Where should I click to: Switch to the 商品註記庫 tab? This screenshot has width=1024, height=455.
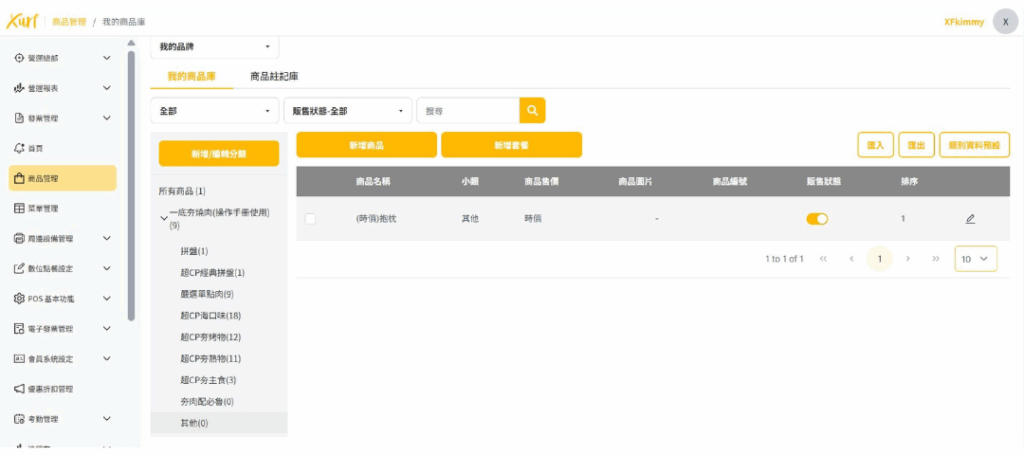274,76
